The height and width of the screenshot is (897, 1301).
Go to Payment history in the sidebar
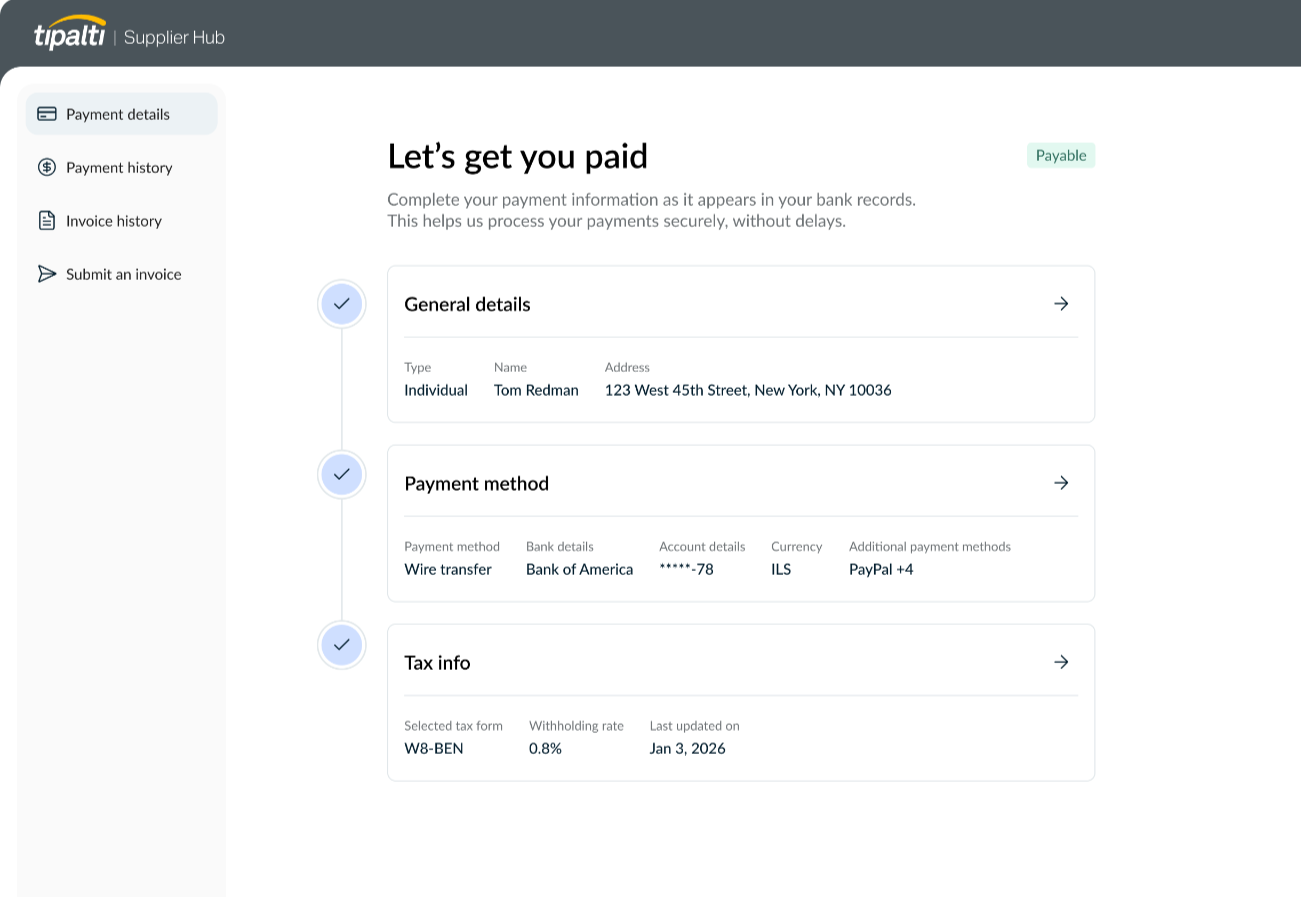click(x=121, y=167)
